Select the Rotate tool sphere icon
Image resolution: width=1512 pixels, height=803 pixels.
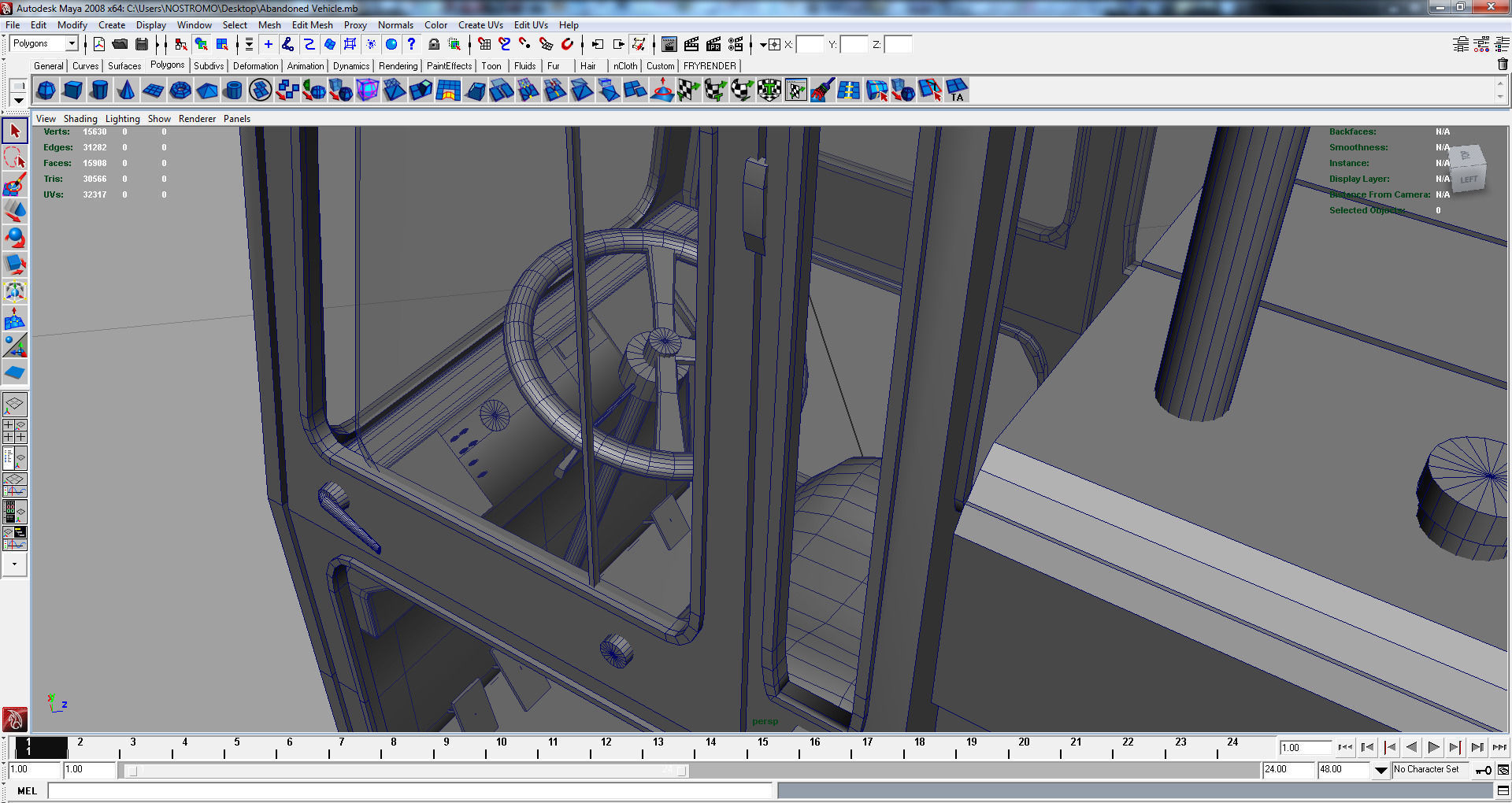click(15, 238)
